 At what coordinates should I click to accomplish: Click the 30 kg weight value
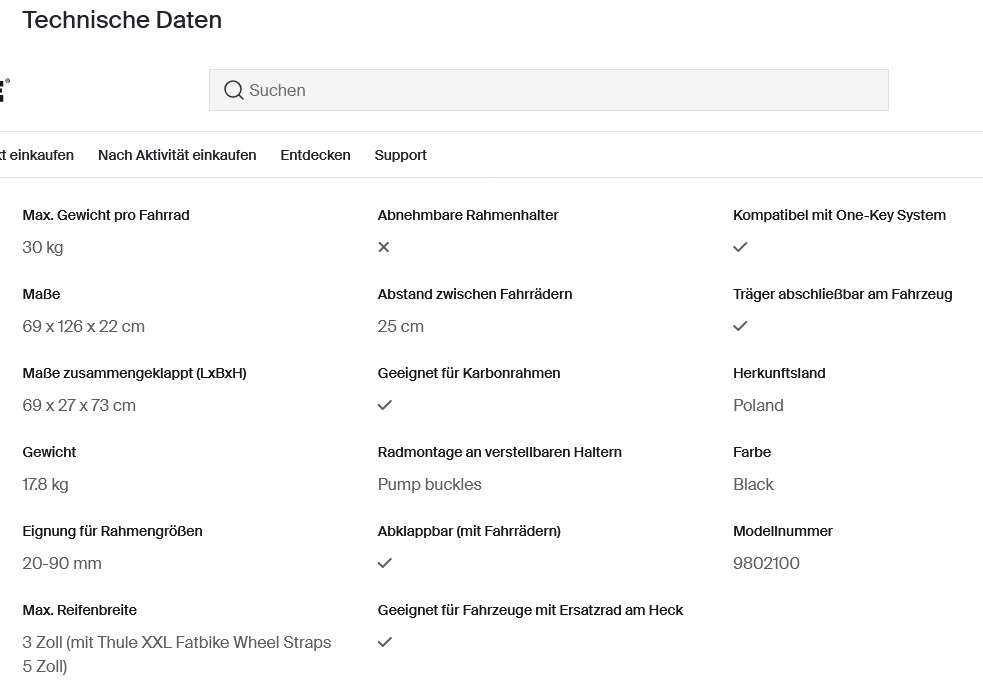coord(43,247)
